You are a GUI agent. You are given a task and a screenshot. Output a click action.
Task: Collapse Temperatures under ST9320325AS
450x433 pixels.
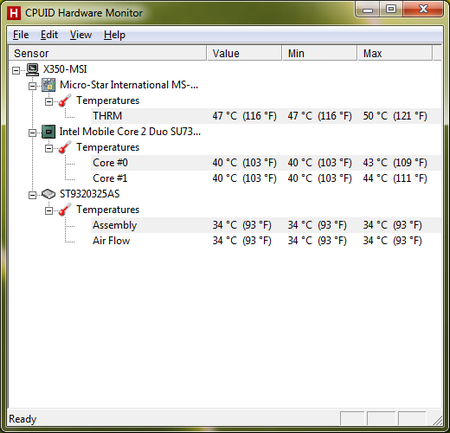click(49, 211)
